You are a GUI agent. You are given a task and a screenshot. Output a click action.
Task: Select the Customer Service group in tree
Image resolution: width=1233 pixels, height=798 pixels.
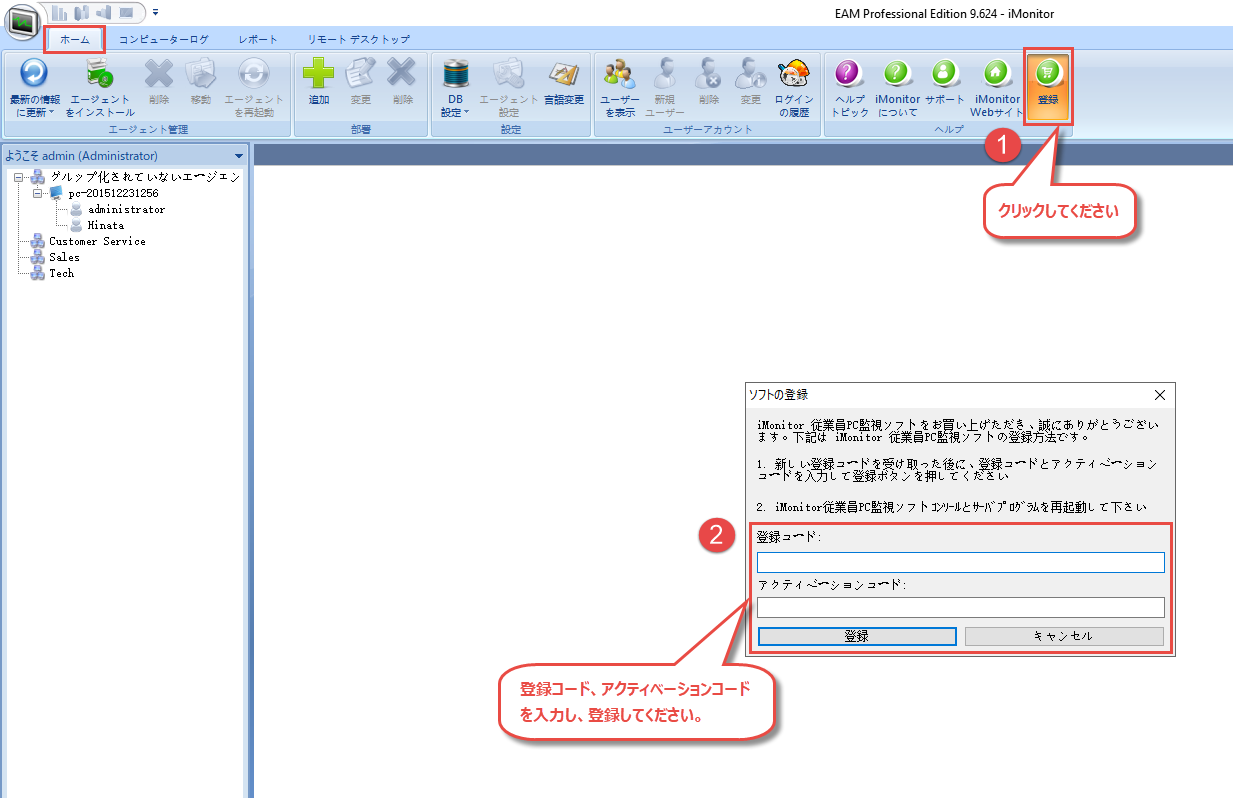(x=97, y=241)
